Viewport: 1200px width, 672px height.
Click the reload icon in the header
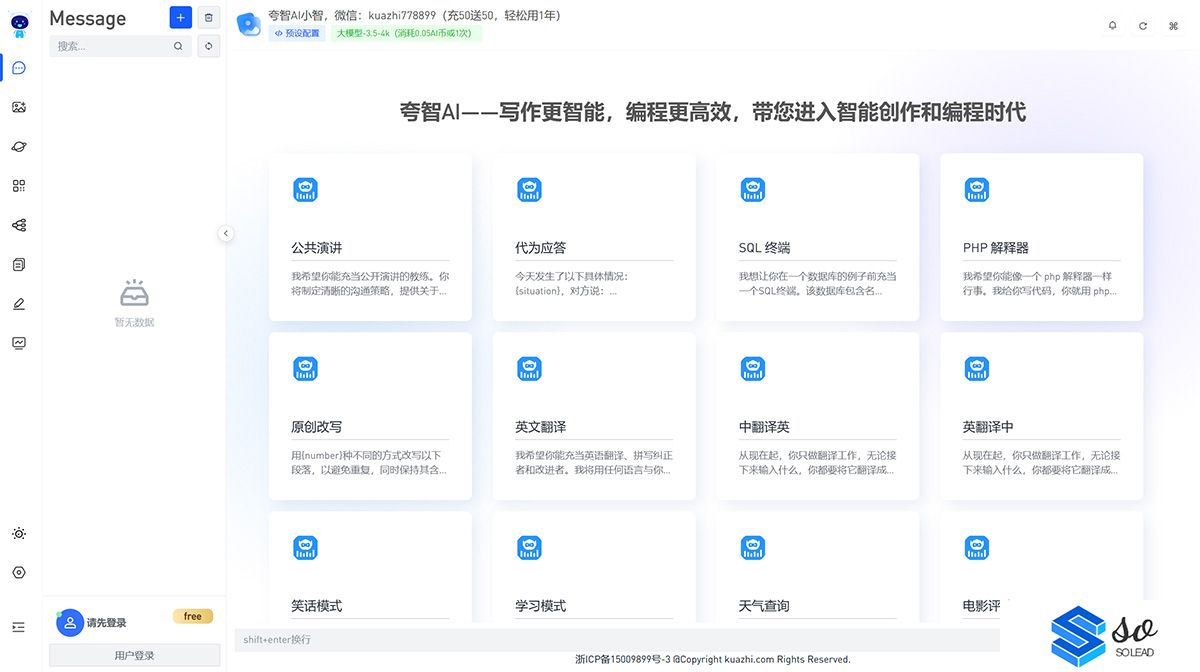pyautogui.click(x=1143, y=26)
